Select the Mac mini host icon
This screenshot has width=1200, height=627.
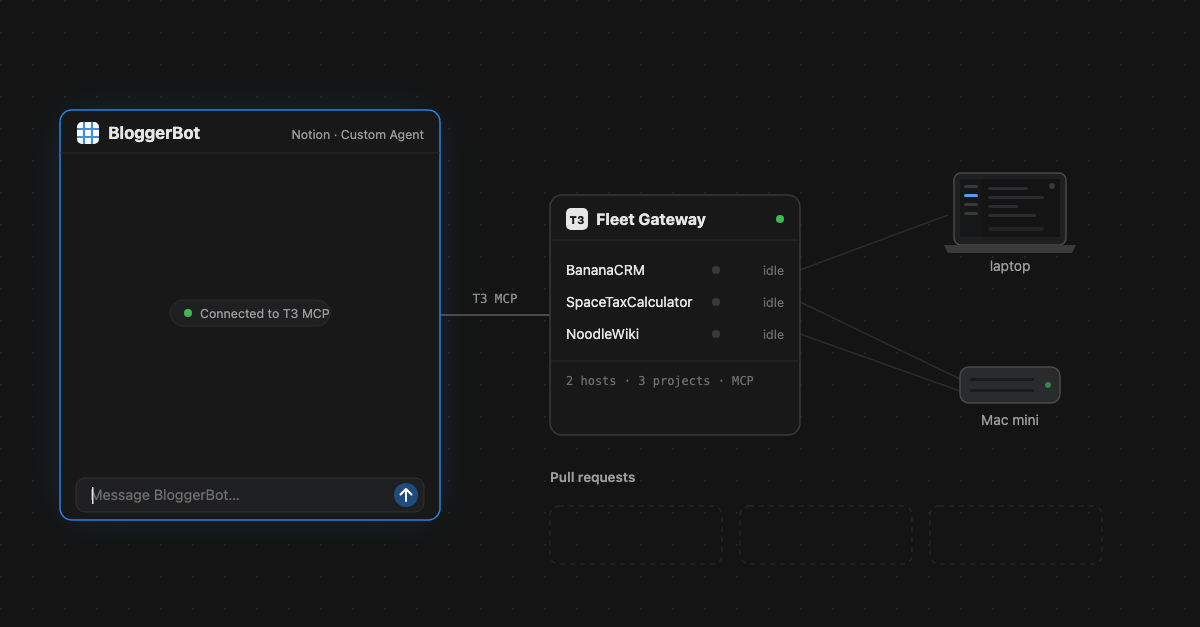(1010, 385)
